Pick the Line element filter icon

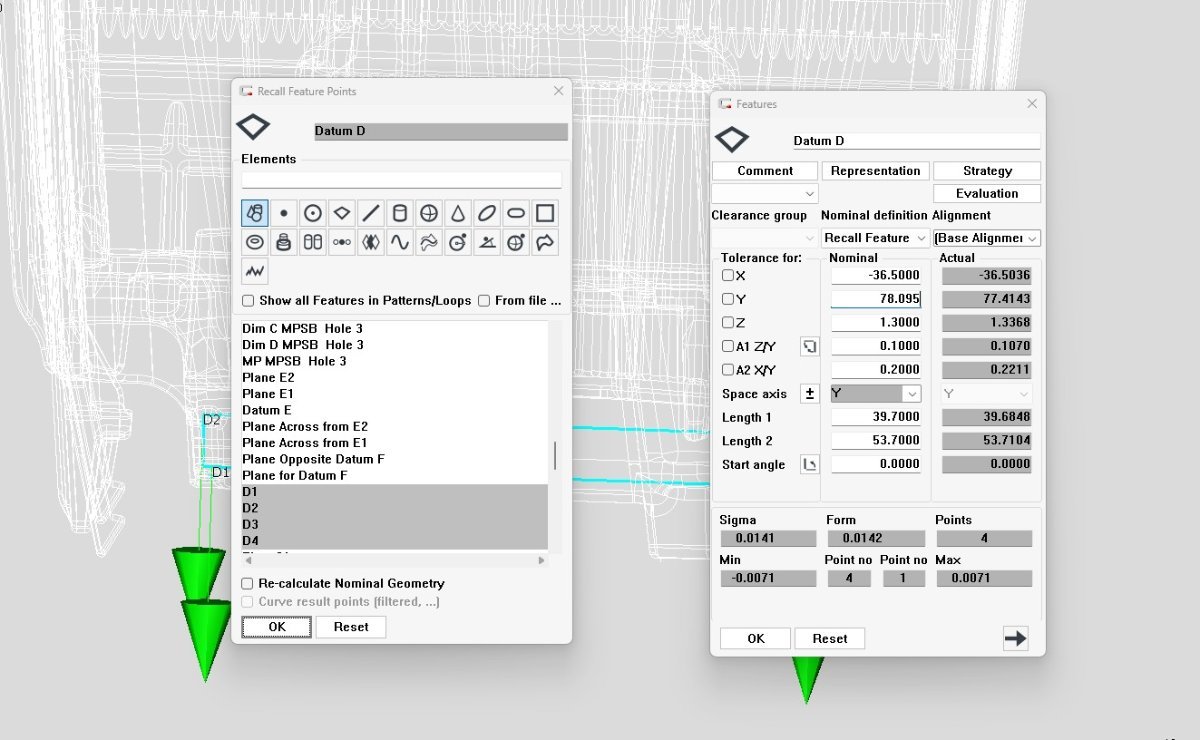(371, 213)
